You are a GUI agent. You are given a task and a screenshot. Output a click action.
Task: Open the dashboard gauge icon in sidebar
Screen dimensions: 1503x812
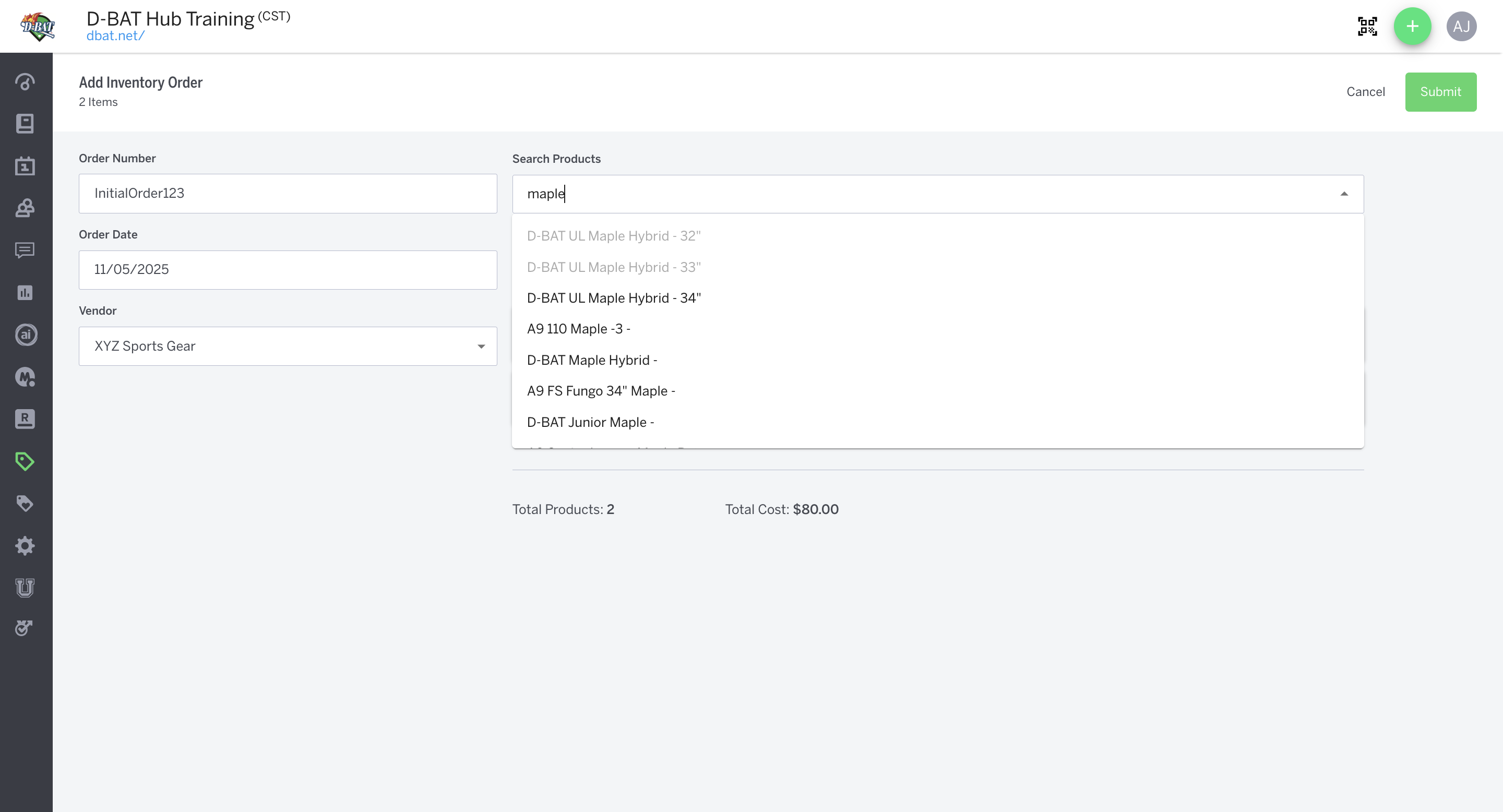click(x=25, y=81)
